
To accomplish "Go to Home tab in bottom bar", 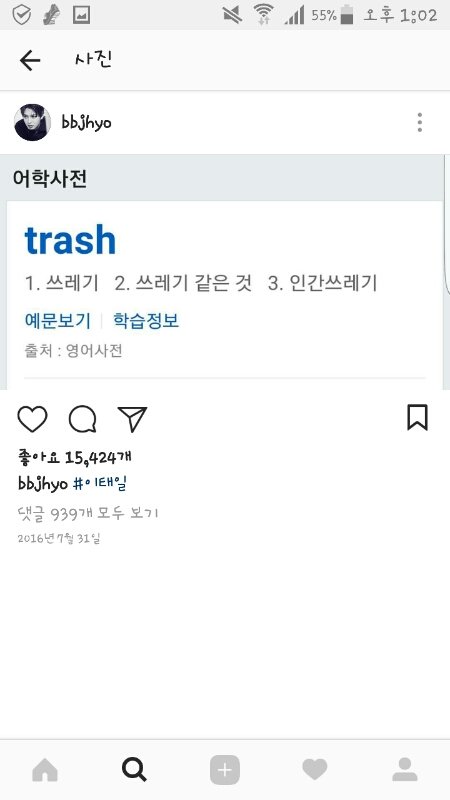I will [45, 769].
